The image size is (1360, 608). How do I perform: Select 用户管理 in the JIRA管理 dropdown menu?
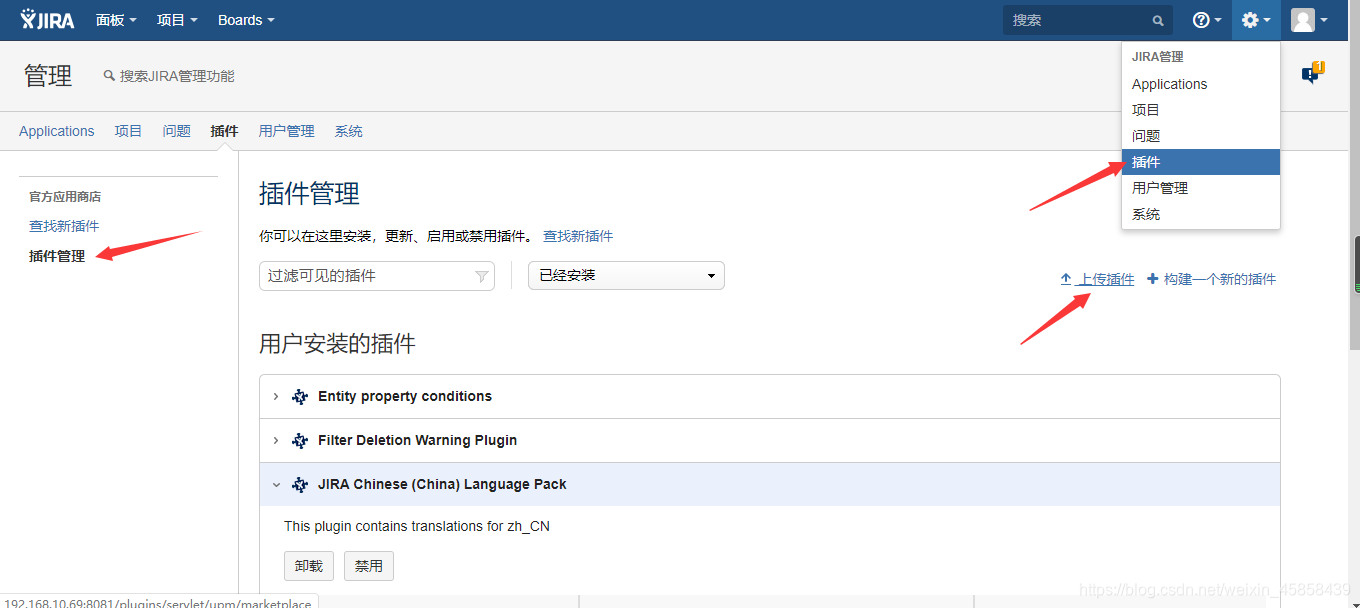(x=1201, y=188)
